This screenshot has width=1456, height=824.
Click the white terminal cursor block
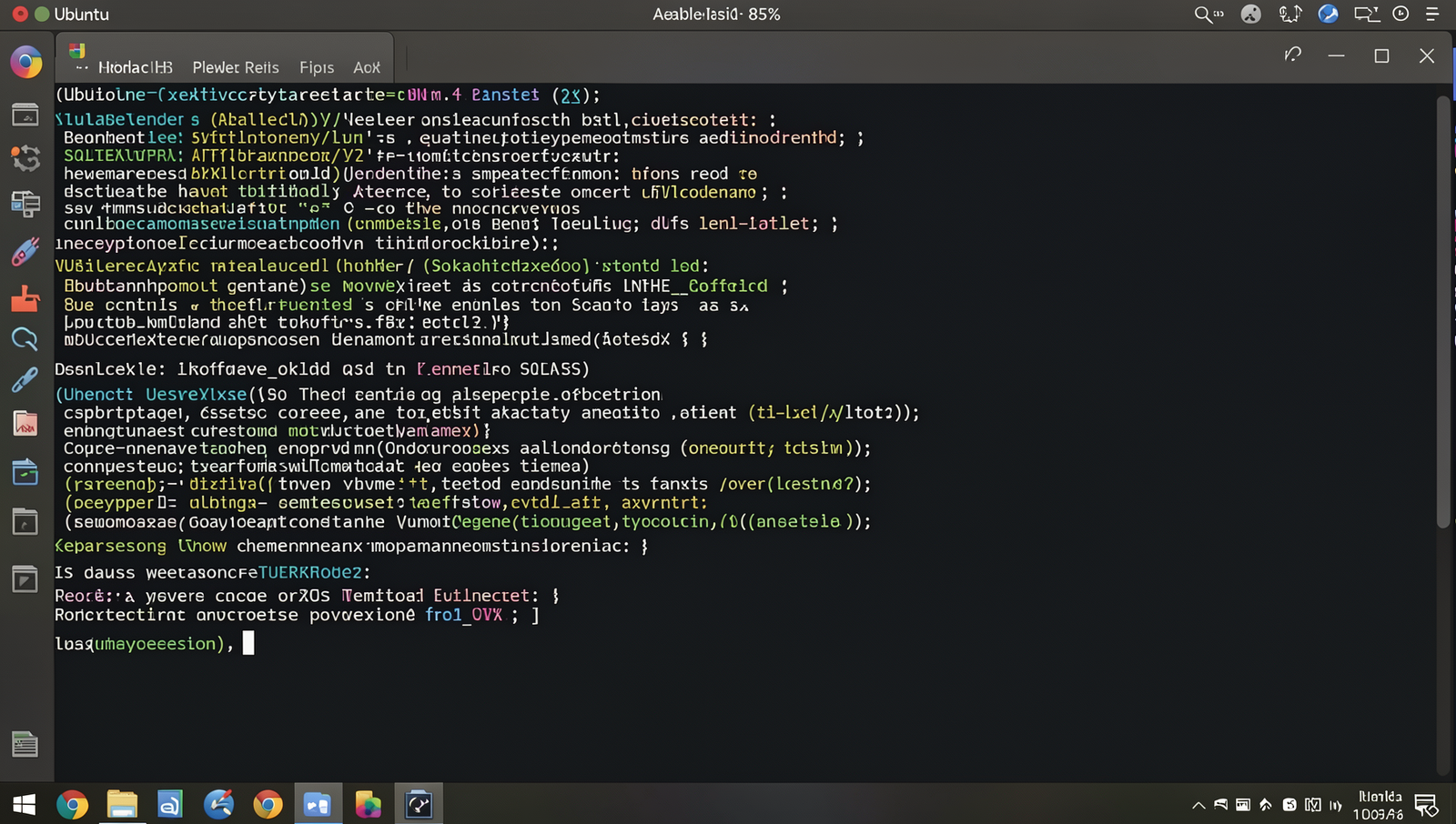[248, 643]
